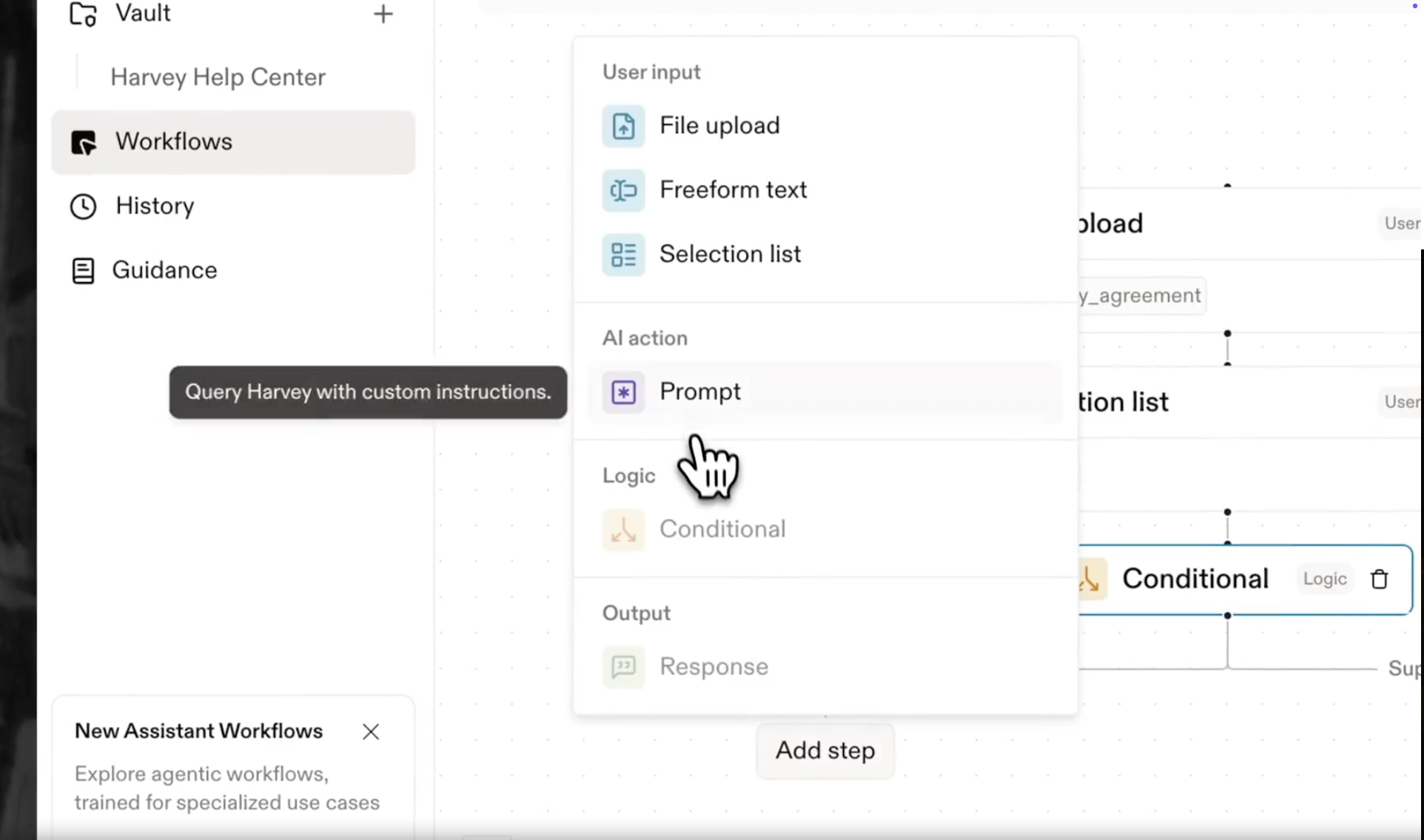Select Freeform text from step menu
The width and height of the screenshot is (1424, 840).
point(733,190)
